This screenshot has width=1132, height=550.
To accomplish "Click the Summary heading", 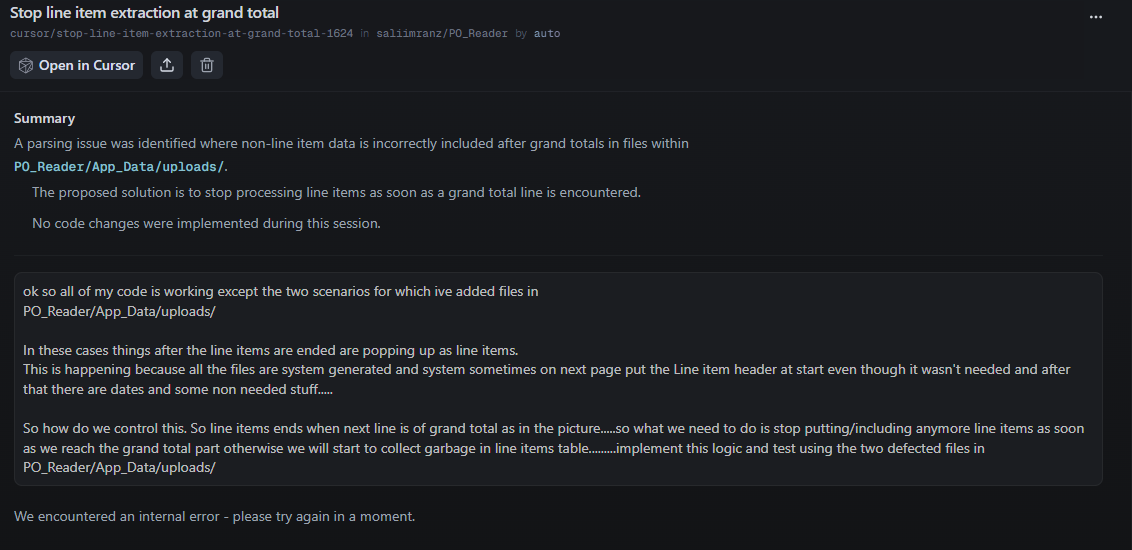I will coord(44,118).
